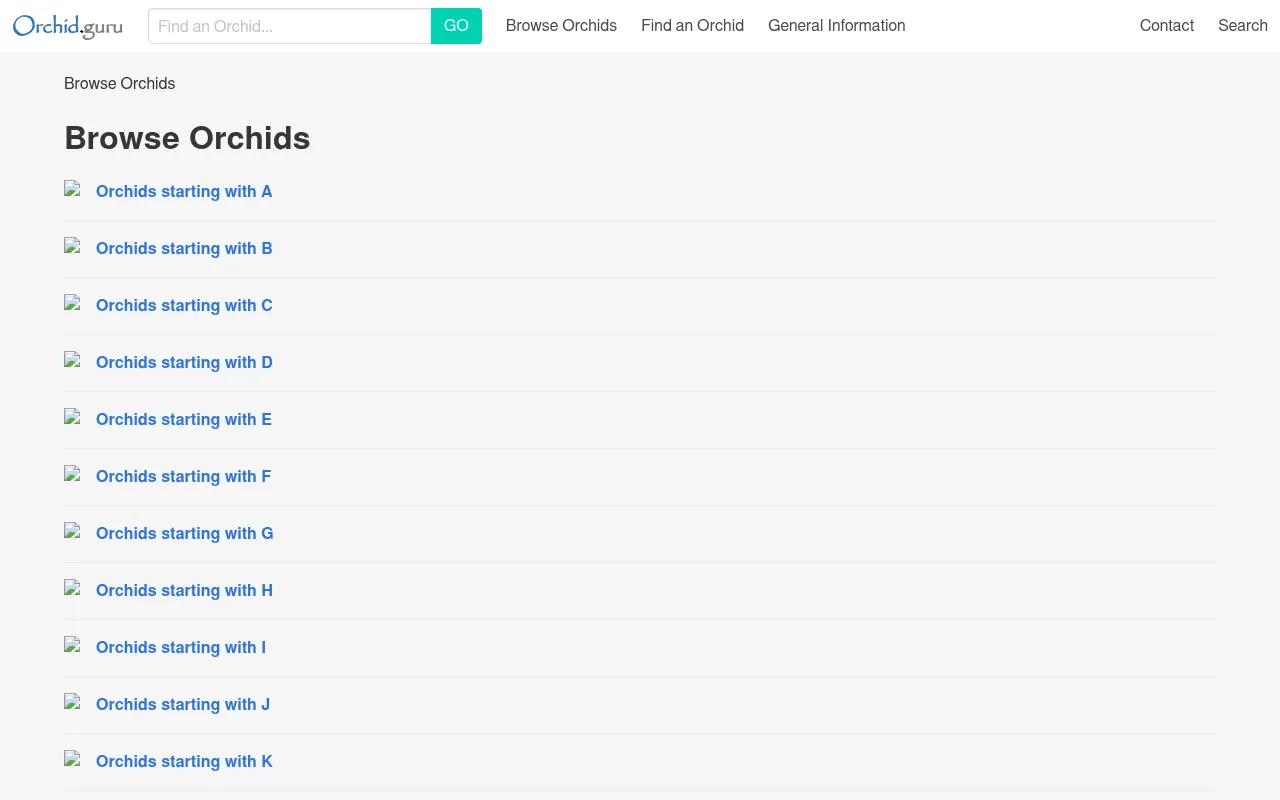This screenshot has height=800, width=1280.
Task: Open the Find an Orchid nav item
Action: [x=692, y=26]
